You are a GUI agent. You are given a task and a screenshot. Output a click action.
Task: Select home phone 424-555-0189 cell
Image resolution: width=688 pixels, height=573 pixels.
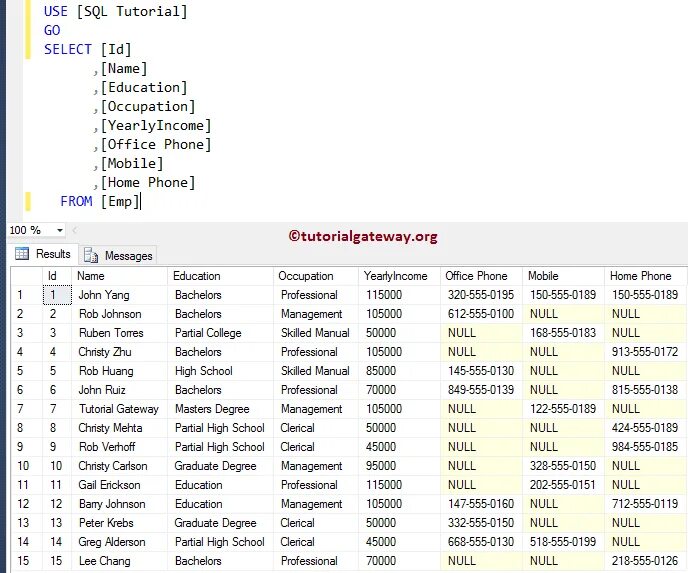(645, 428)
